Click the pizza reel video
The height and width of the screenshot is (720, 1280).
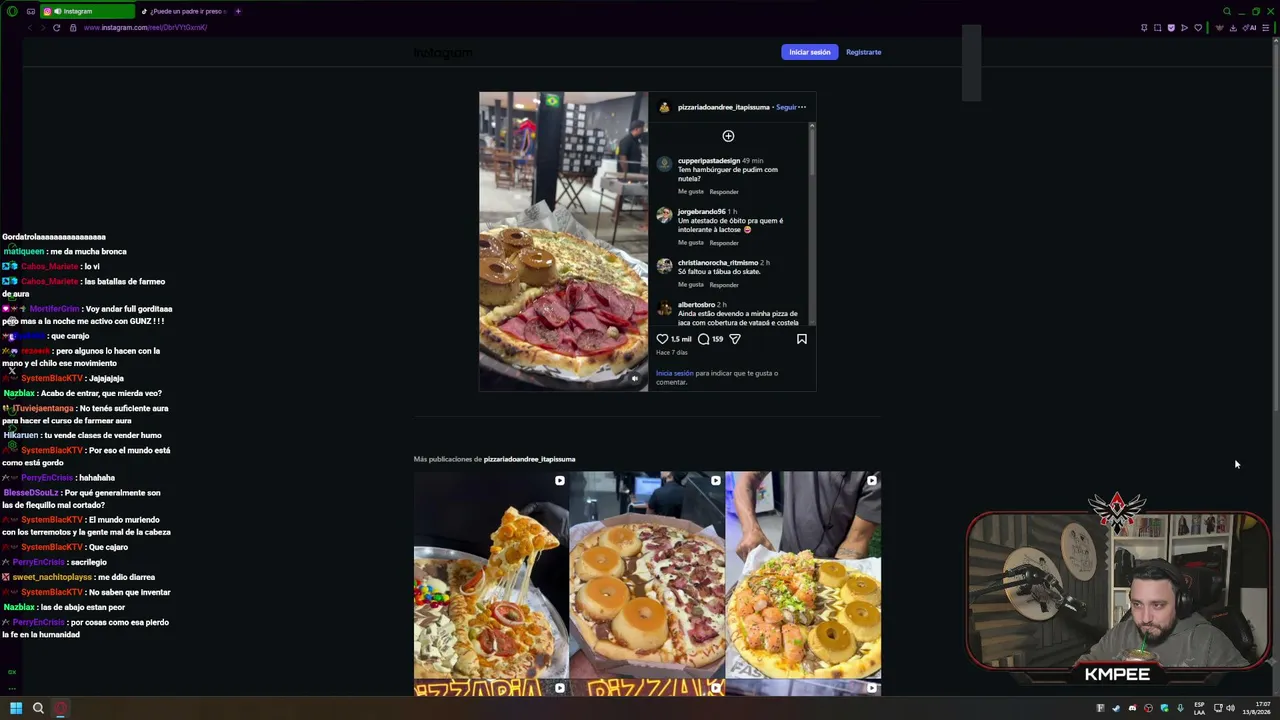(564, 241)
